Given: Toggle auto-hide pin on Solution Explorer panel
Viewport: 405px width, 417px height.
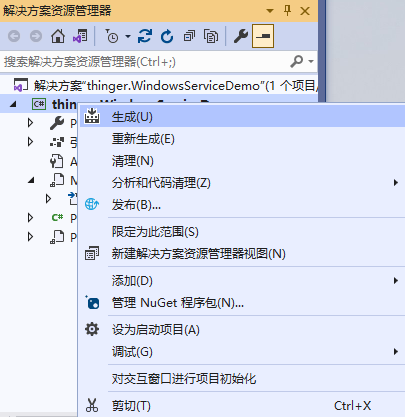Looking at the screenshot, I should (287, 11).
